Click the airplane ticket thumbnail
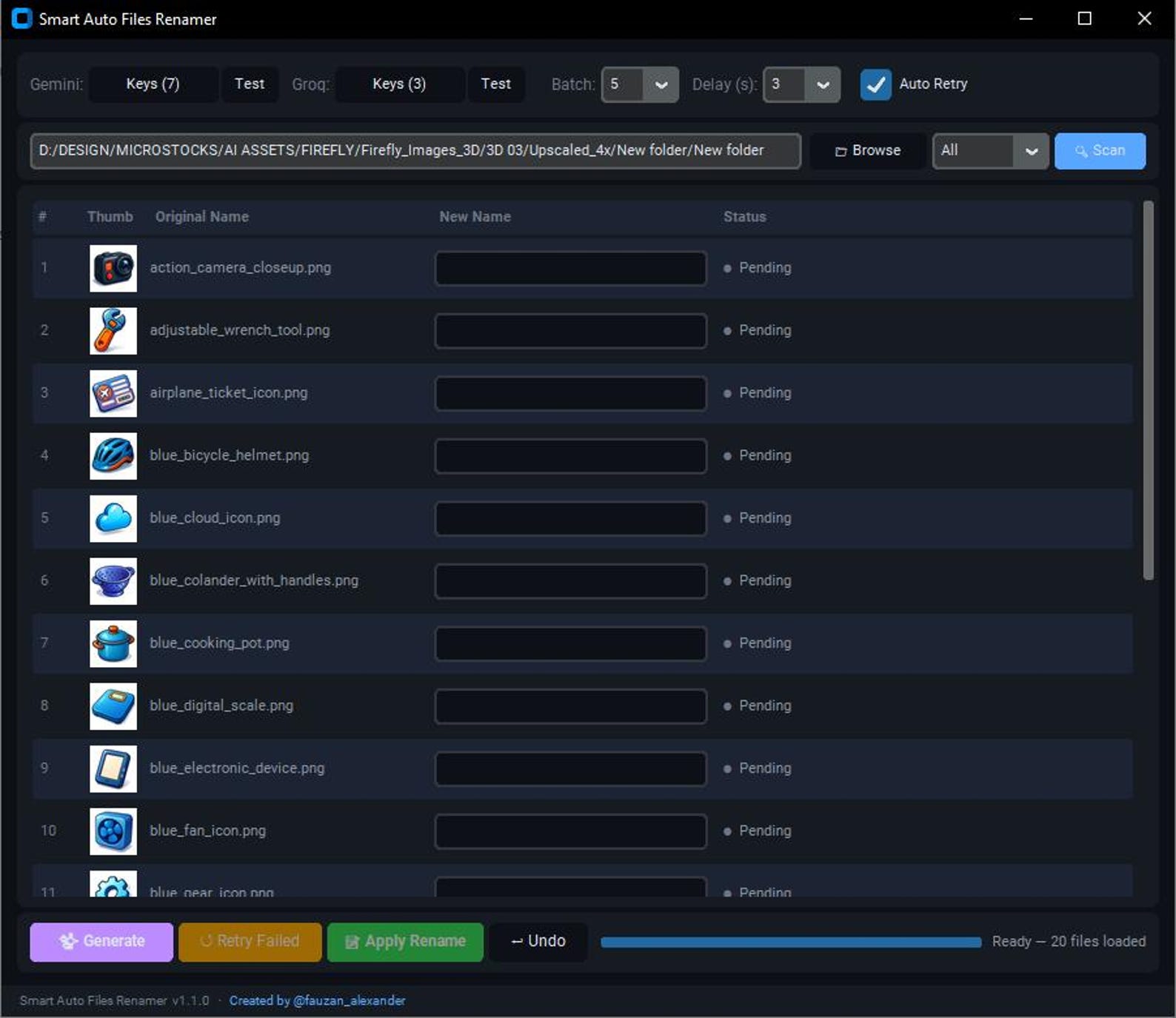The image size is (1176, 1018). click(113, 393)
